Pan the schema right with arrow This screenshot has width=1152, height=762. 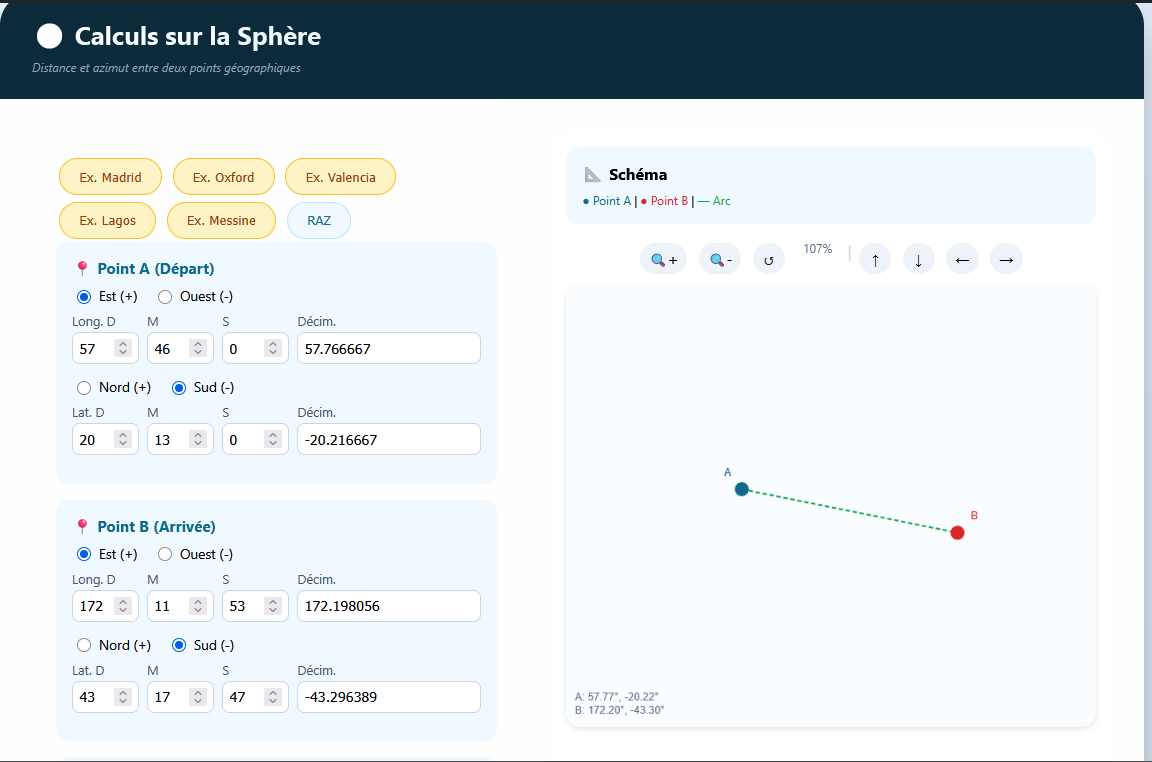click(x=1006, y=260)
